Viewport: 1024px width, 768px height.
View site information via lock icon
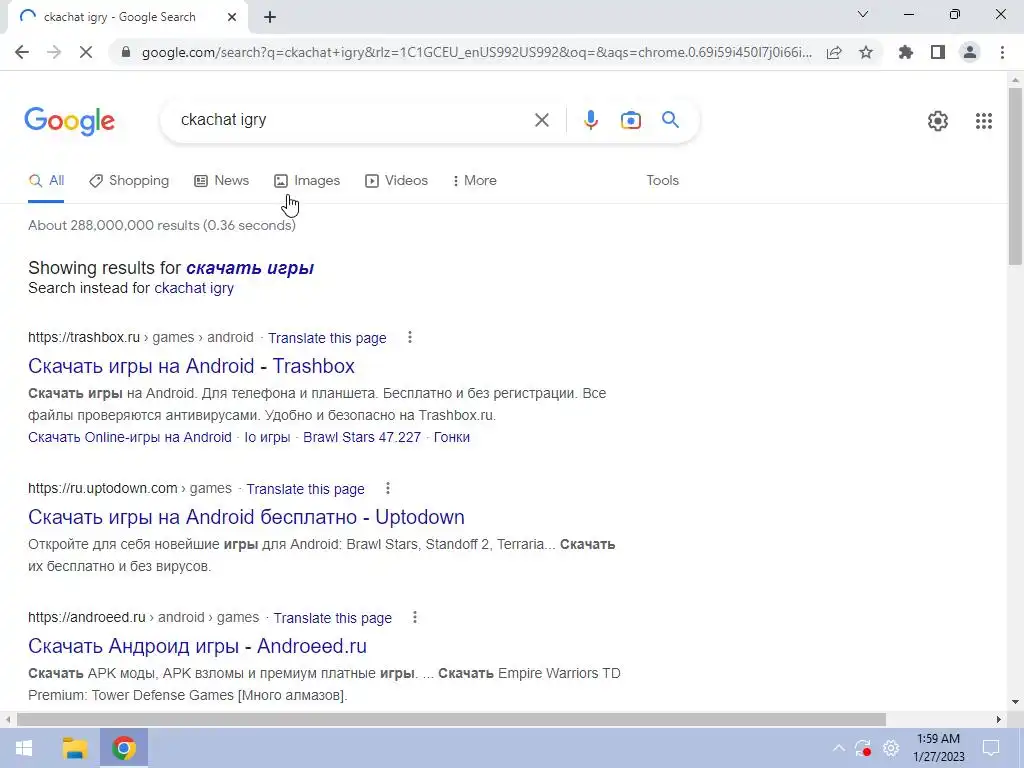pos(126,52)
